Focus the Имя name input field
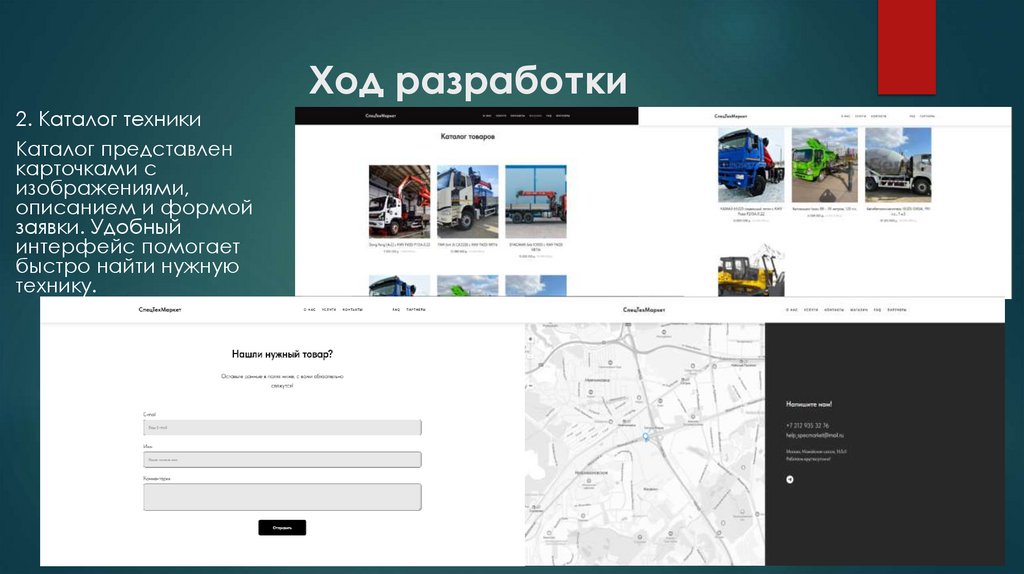 [x=282, y=460]
